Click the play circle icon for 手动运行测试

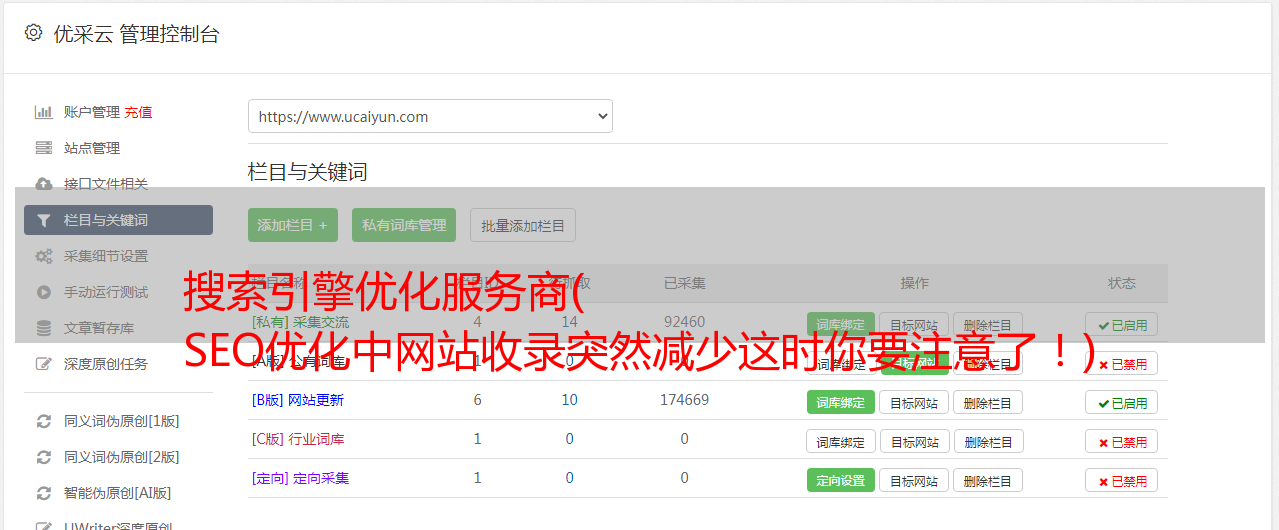[x=44, y=292]
